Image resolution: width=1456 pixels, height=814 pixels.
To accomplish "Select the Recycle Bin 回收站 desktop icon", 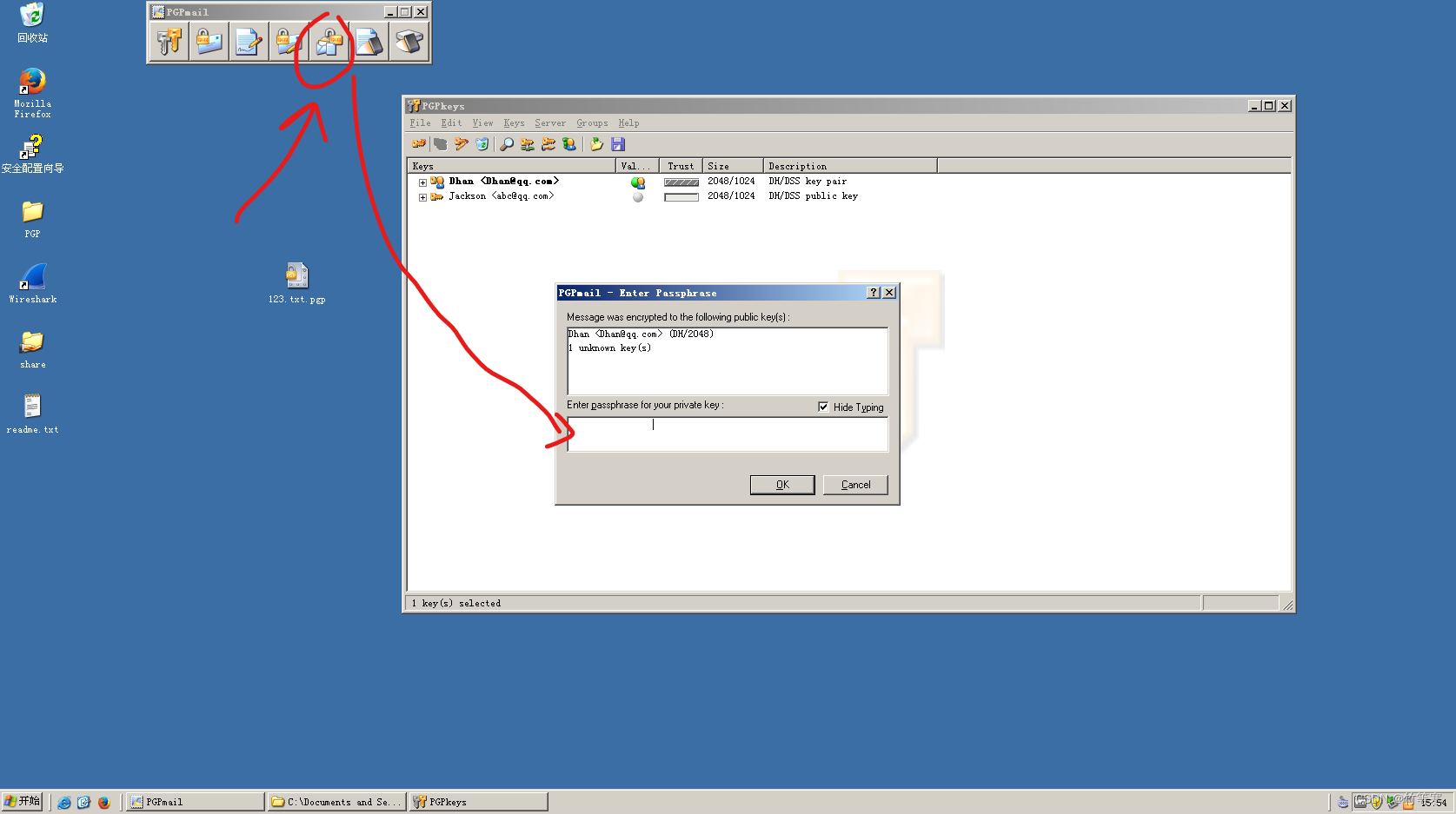I will (x=32, y=23).
